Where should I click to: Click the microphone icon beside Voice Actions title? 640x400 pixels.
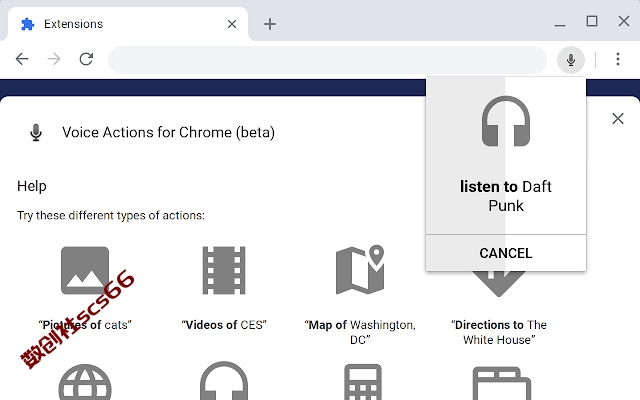[x=36, y=133]
